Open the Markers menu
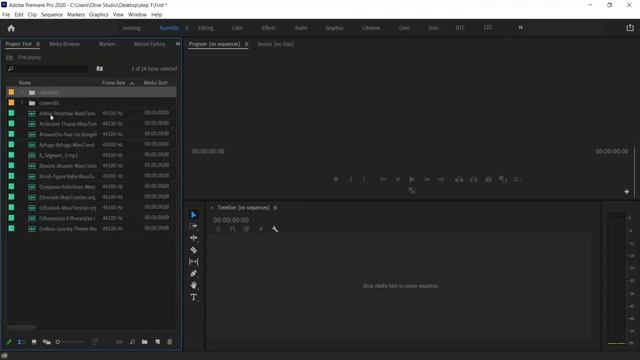 (76, 15)
